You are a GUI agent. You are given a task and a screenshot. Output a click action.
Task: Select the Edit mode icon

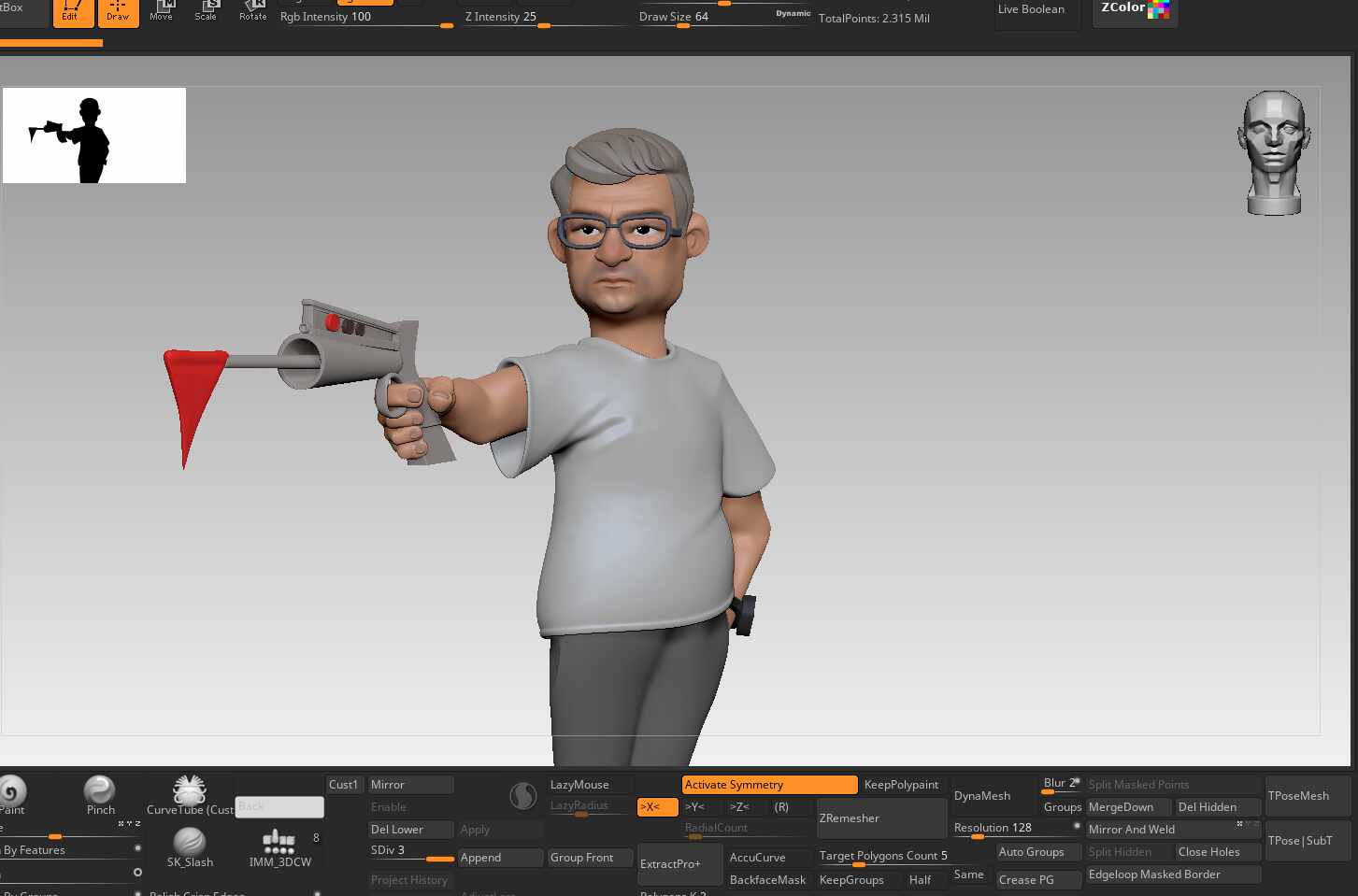[x=72, y=11]
